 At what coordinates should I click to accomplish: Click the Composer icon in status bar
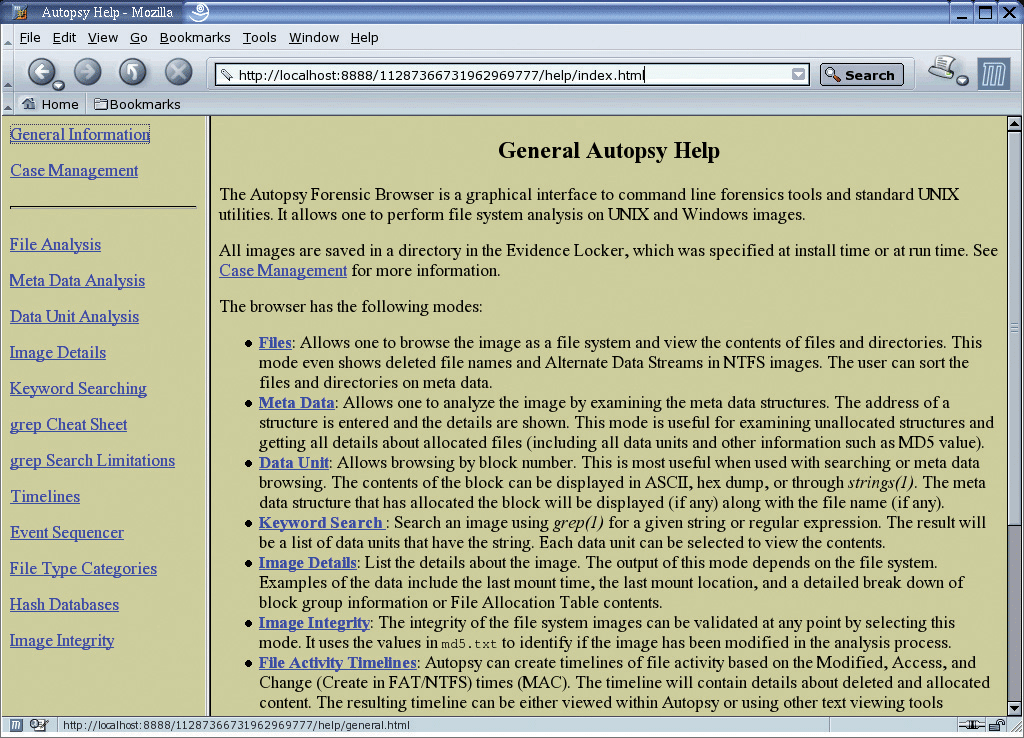(x=39, y=725)
